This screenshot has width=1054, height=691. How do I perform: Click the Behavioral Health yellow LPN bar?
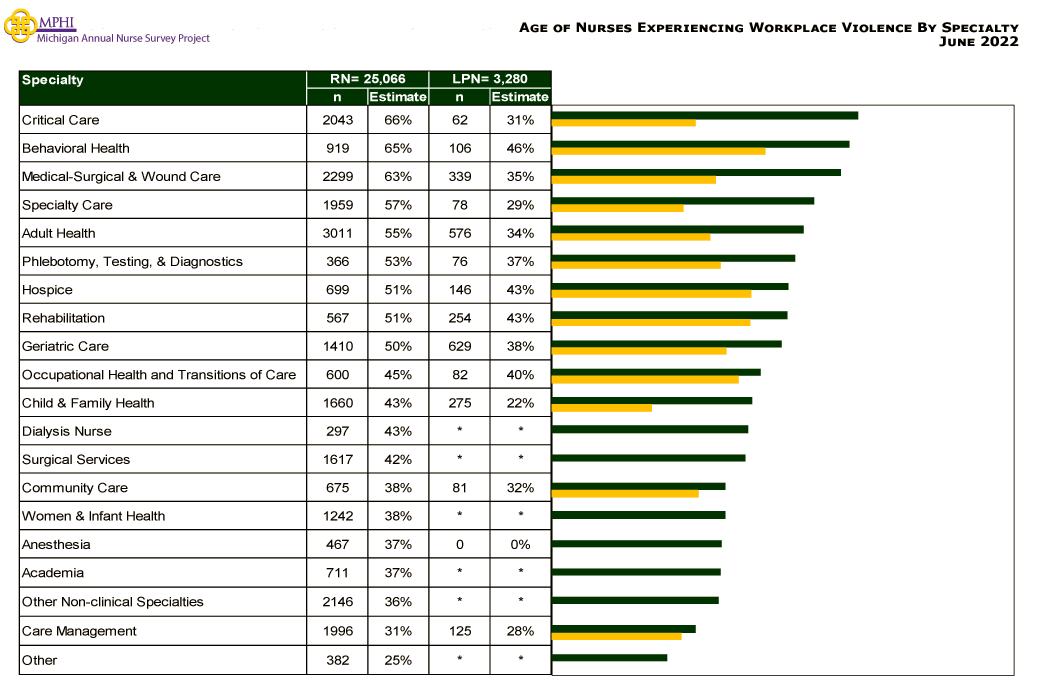point(660,152)
